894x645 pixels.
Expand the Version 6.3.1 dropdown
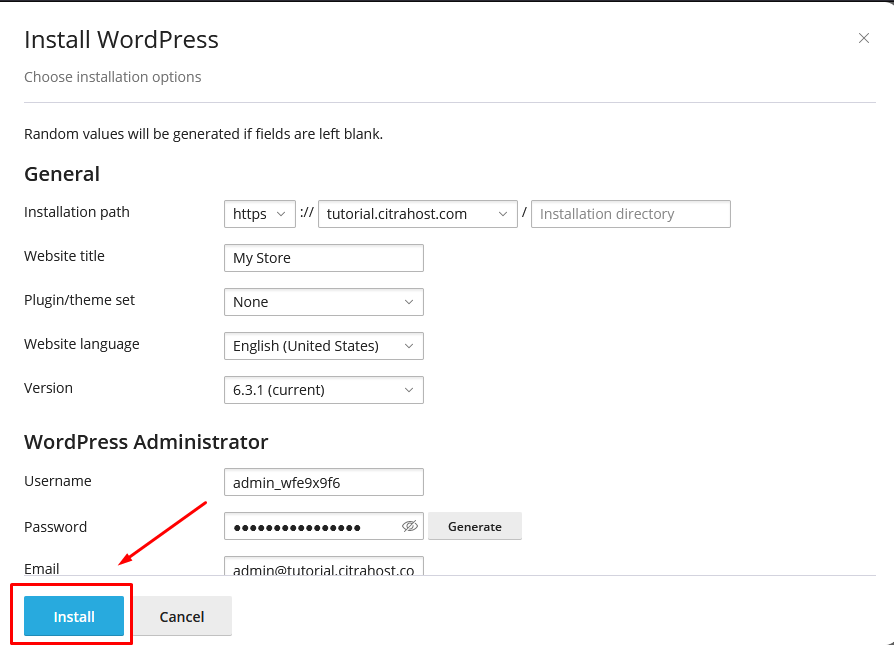point(323,390)
